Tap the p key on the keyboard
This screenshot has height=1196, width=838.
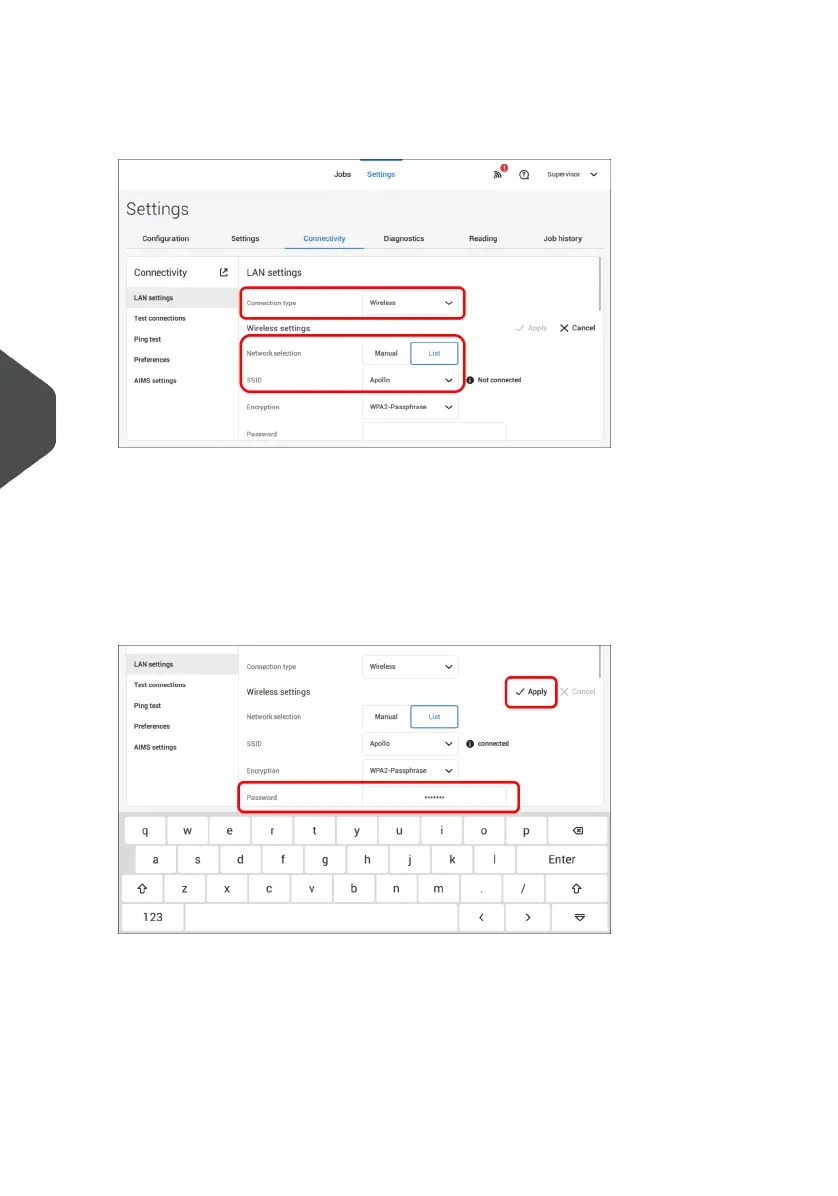pyautogui.click(x=526, y=831)
